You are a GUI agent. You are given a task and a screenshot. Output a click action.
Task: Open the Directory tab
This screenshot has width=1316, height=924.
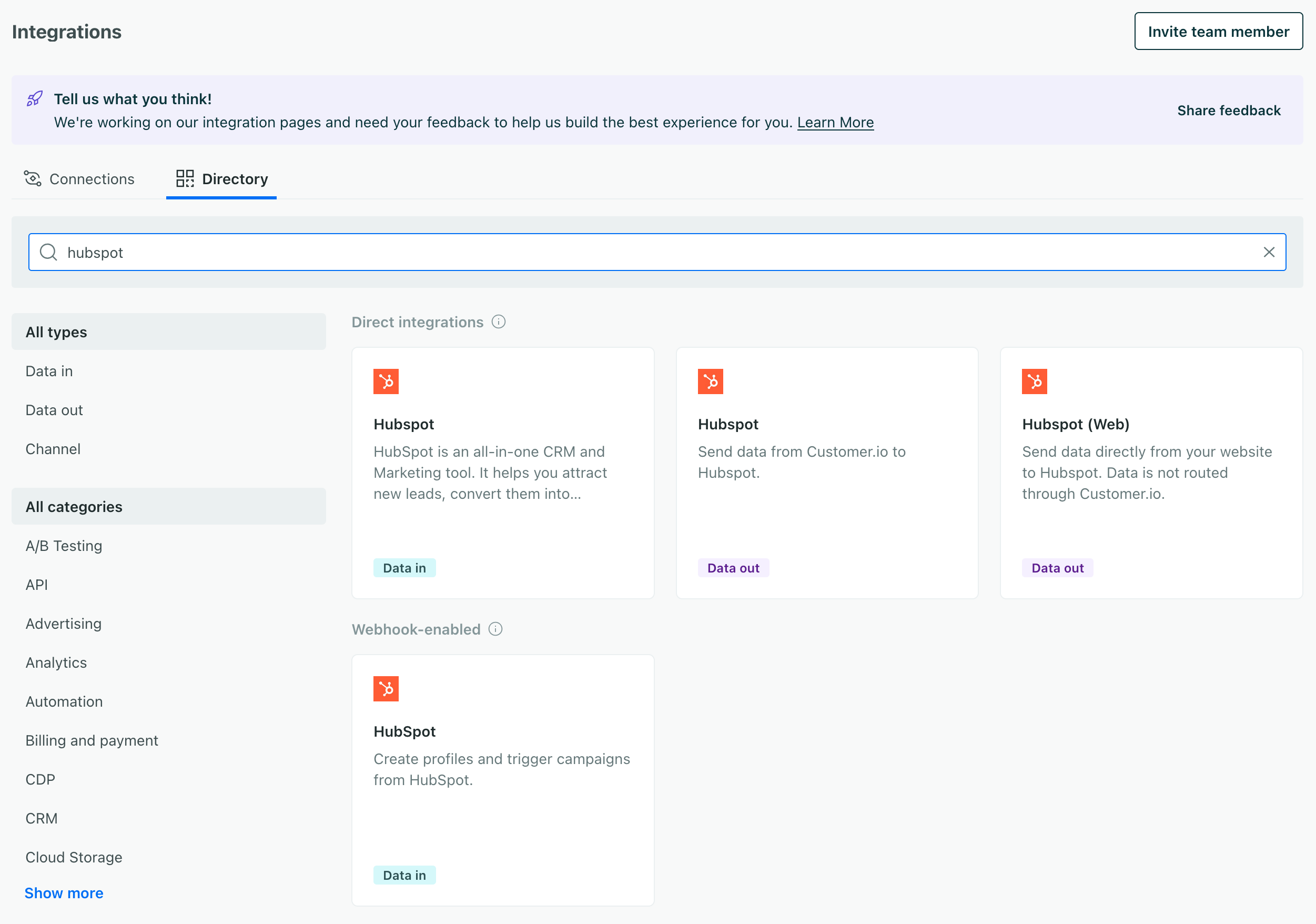[x=221, y=178]
